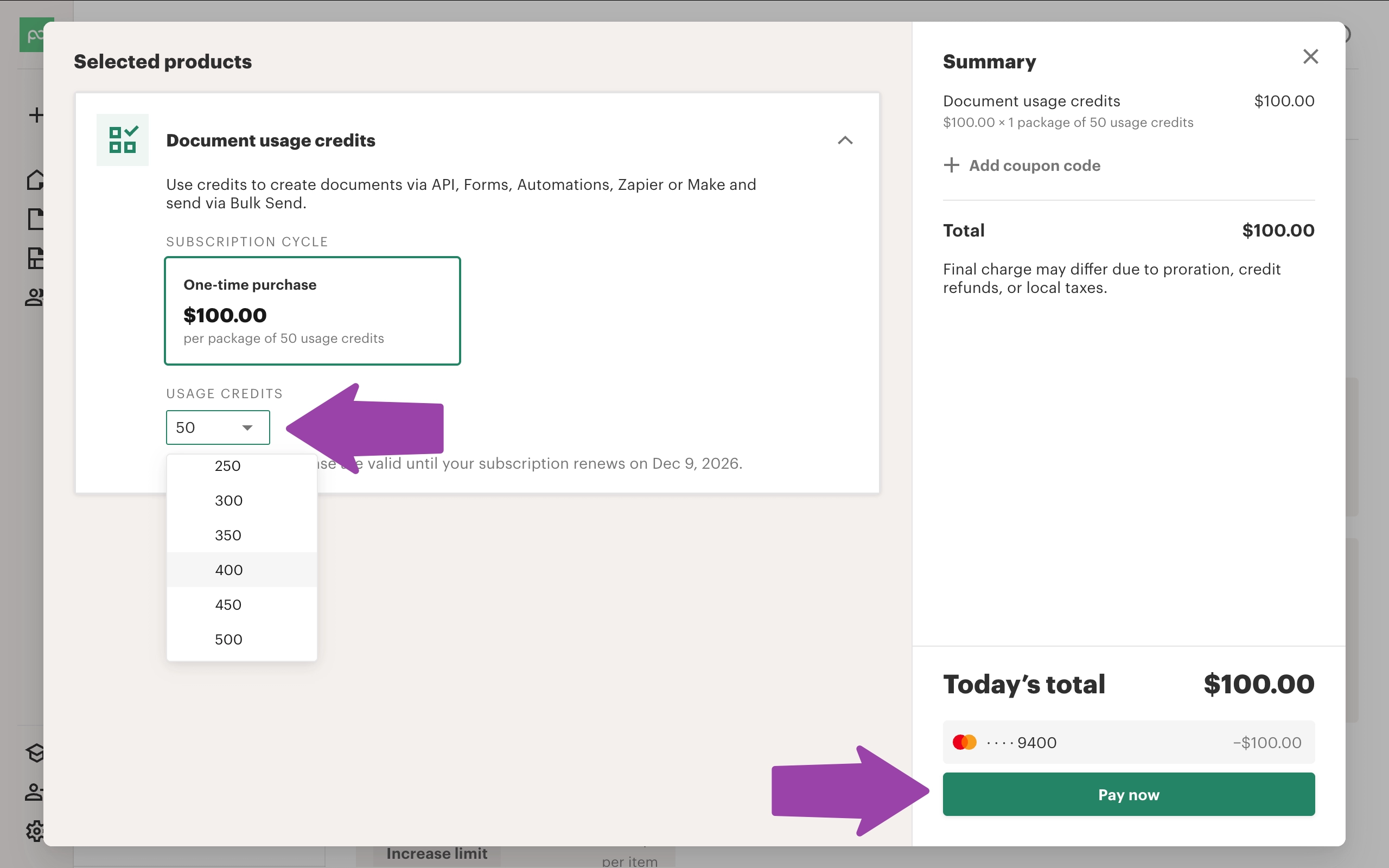Click the Total $100.00 value in Summary
The height and width of the screenshot is (868, 1389).
(x=1278, y=230)
